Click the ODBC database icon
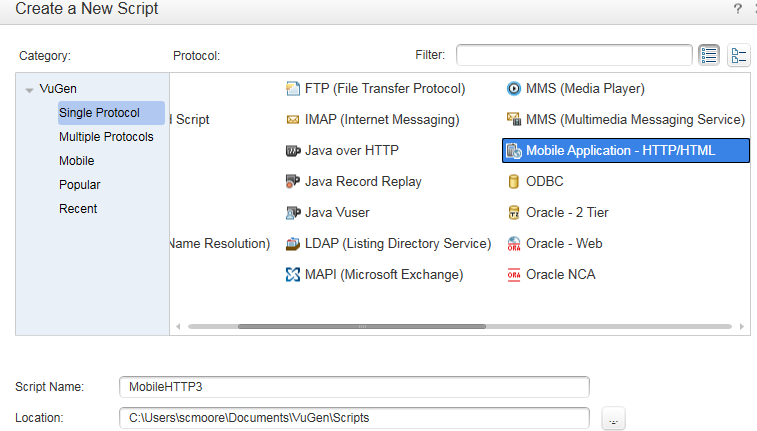The width and height of the screenshot is (757, 431). [514, 182]
